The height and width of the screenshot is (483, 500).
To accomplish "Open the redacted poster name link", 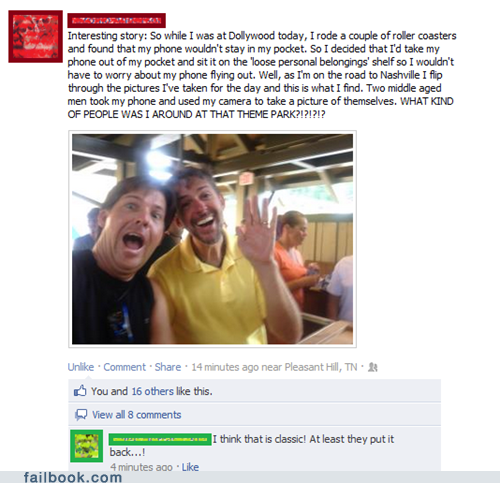I will tap(116, 21).
